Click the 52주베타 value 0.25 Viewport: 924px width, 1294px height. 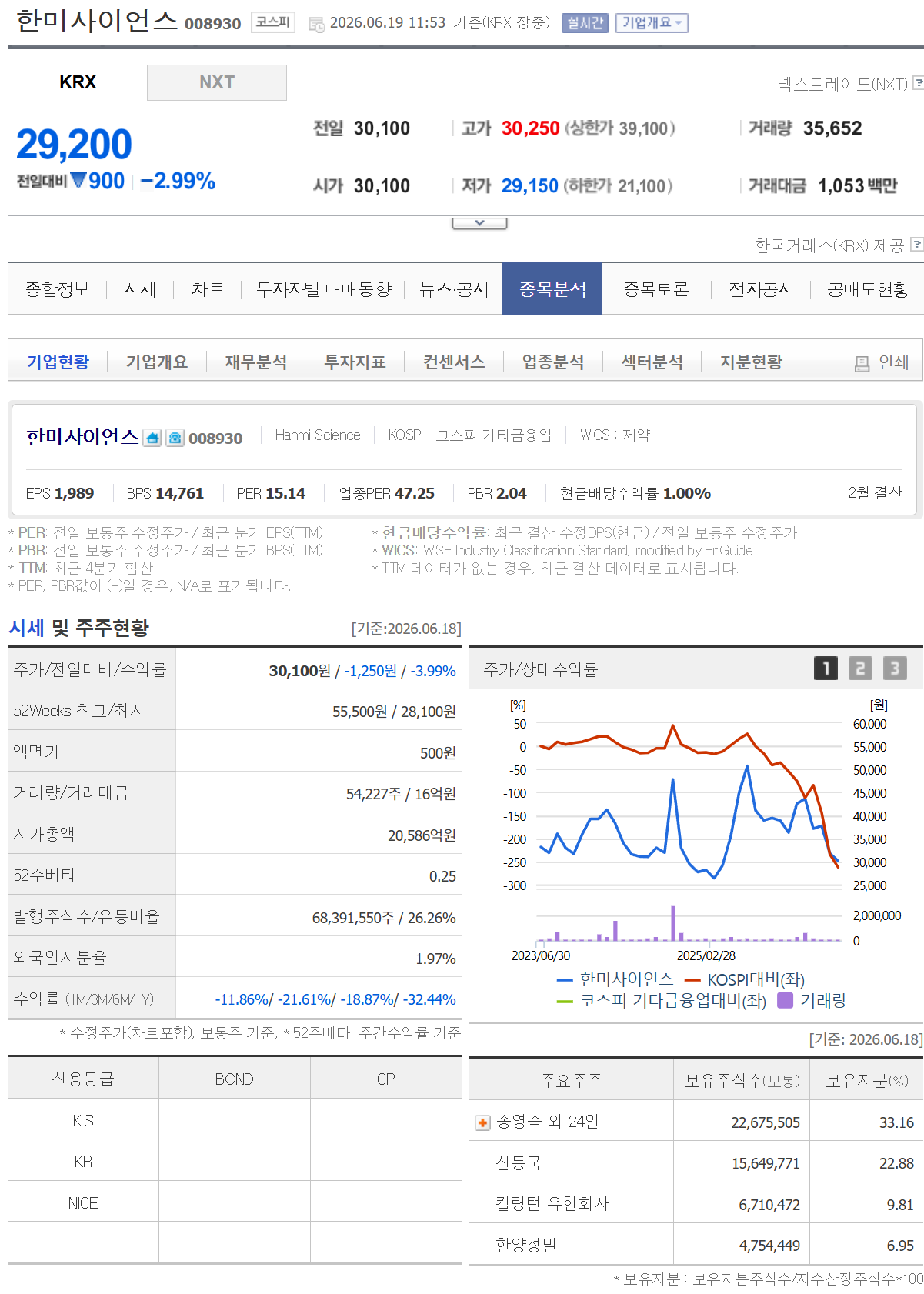coord(442,876)
